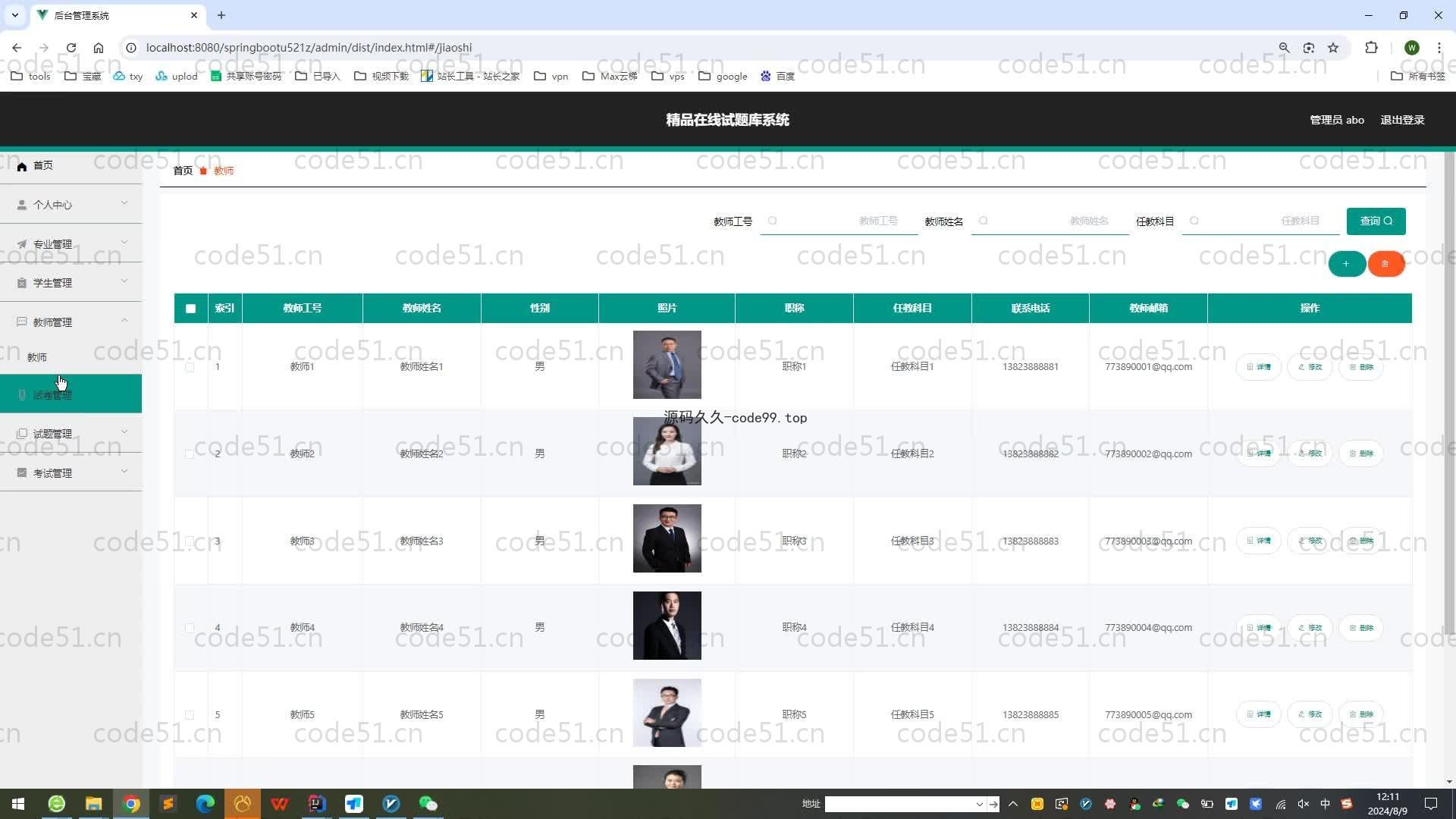Screen dimensions: 1456x819
Task: Click 修改 for teacher 教师1
Action: pyautogui.click(x=1310, y=367)
